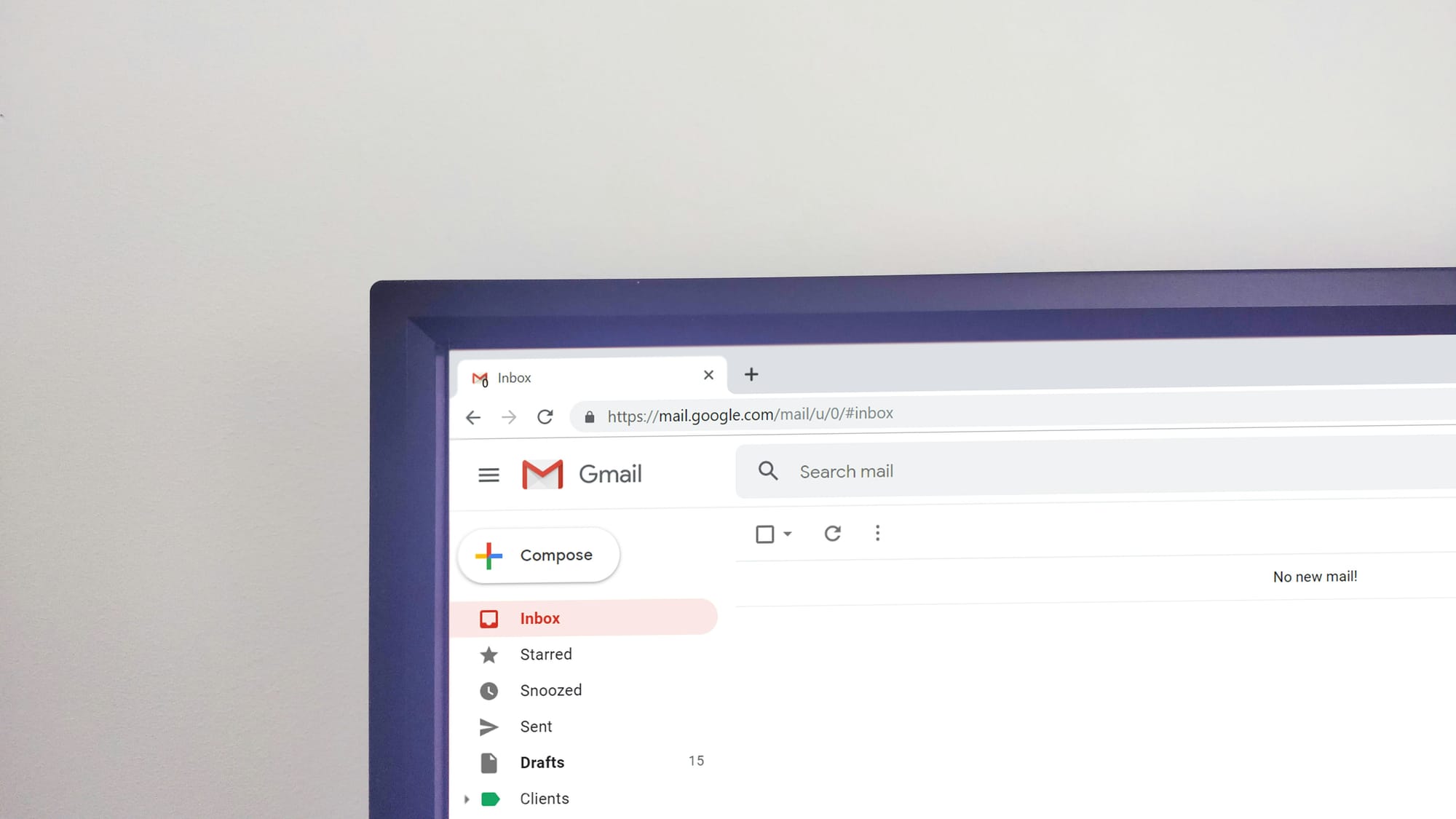Click the search mail icon
This screenshot has height=819, width=1456.
(x=767, y=471)
